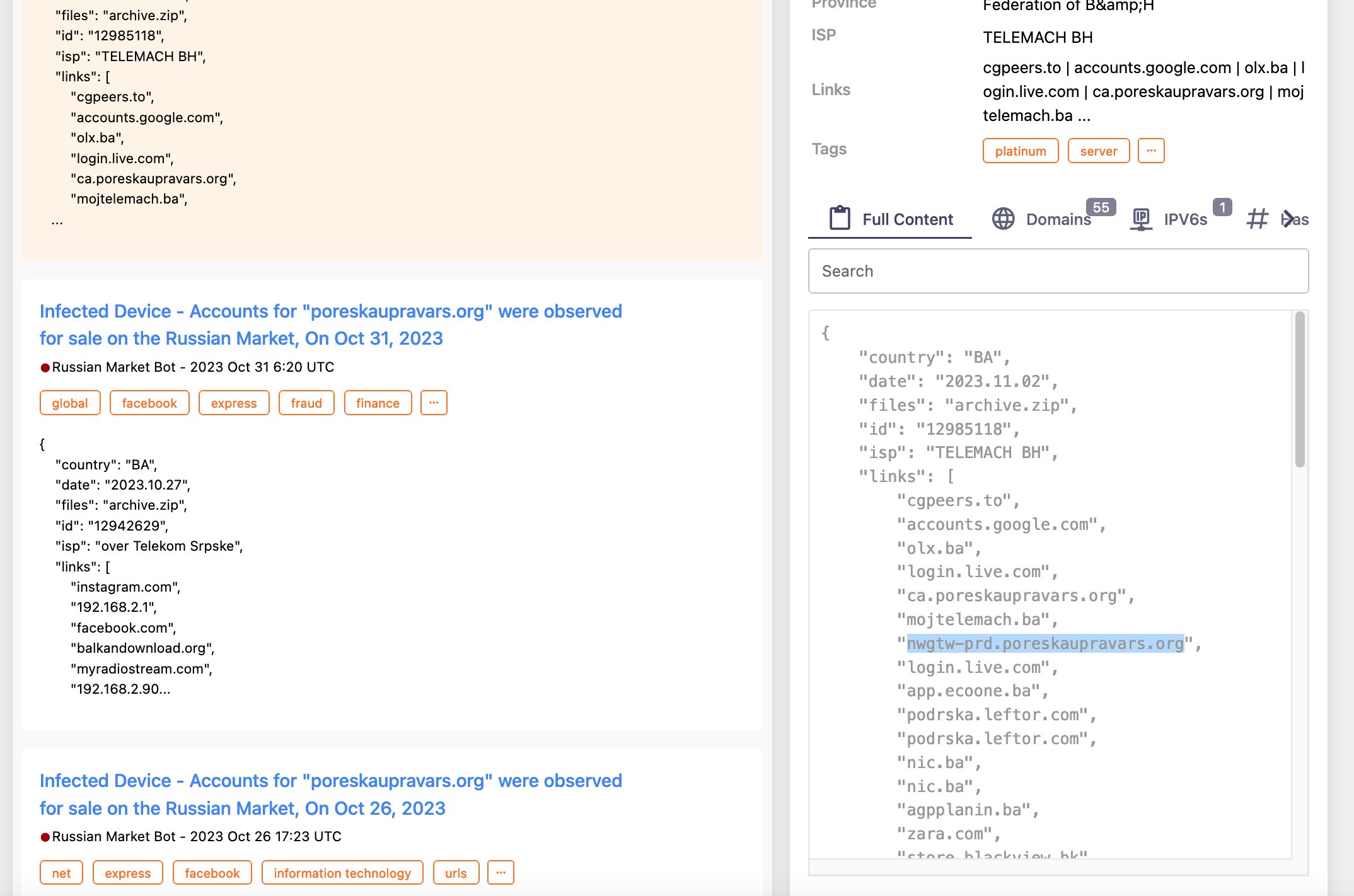Select the finance tag
The width and height of the screenshot is (1354, 896).
pos(378,403)
